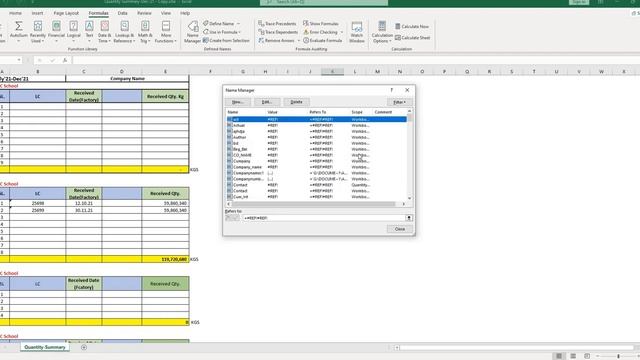Screen dimensions: 640x360
Task: Open the Financial functions icon
Action: [x=56, y=27]
